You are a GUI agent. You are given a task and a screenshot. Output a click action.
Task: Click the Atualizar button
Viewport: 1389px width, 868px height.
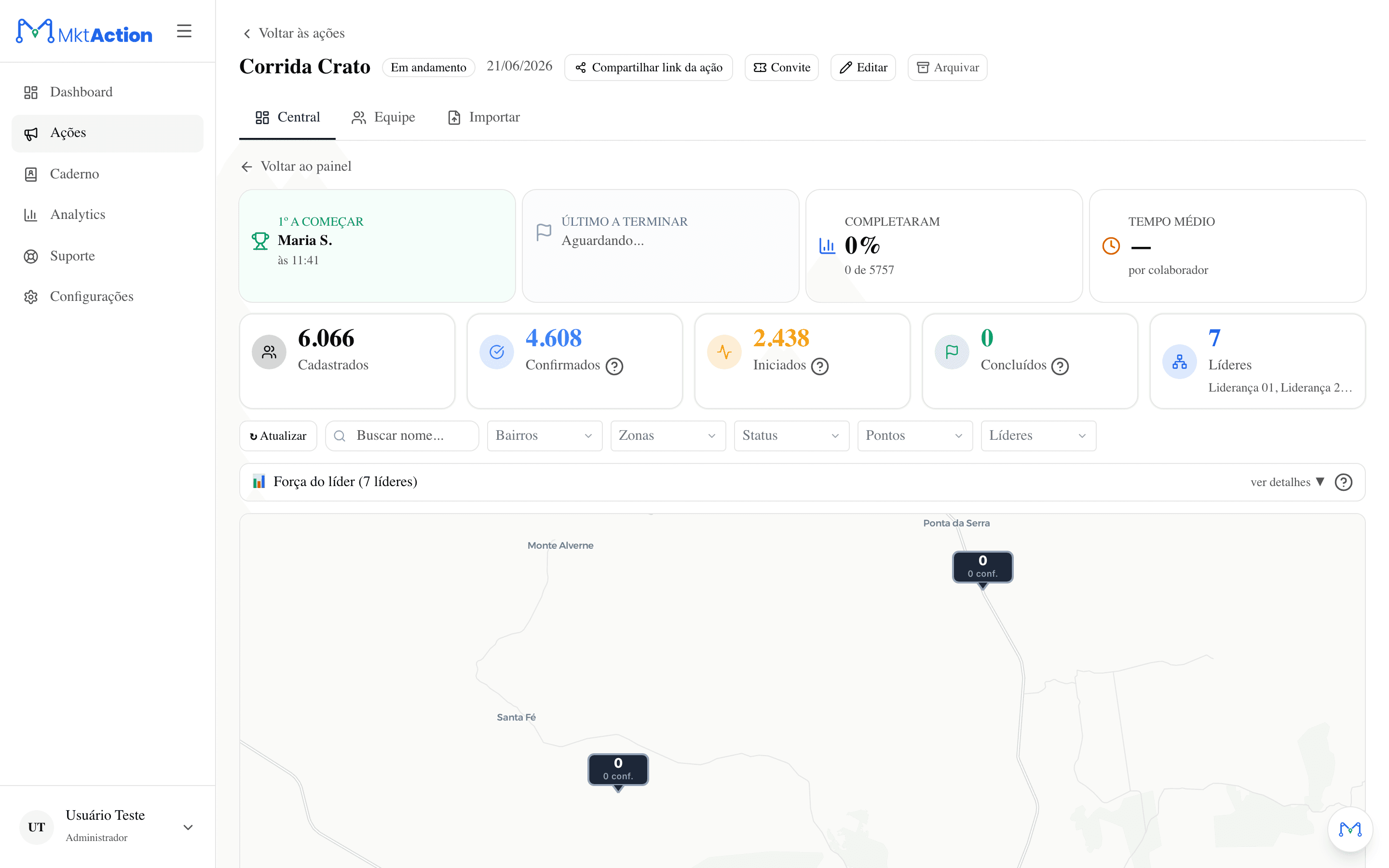click(278, 436)
